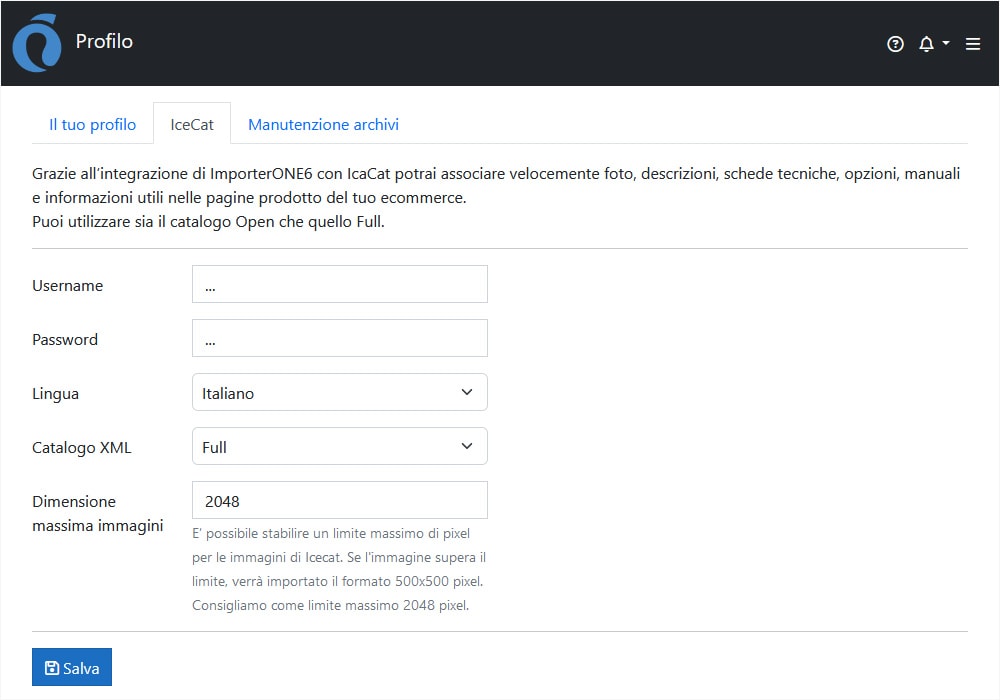
Task: Open the Manutenzione archivi tab
Action: click(x=323, y=124)
